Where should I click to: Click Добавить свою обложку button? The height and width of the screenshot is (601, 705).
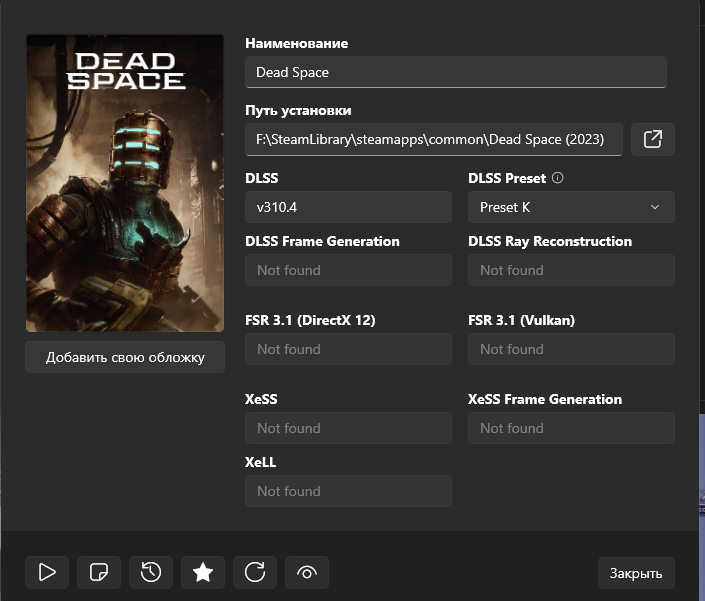[125, 357]
